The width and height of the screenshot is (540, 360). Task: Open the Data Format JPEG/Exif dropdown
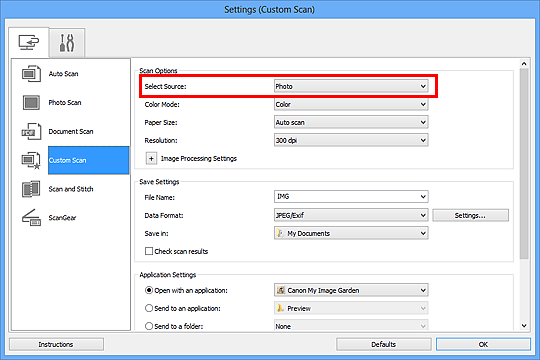[351, 215]
